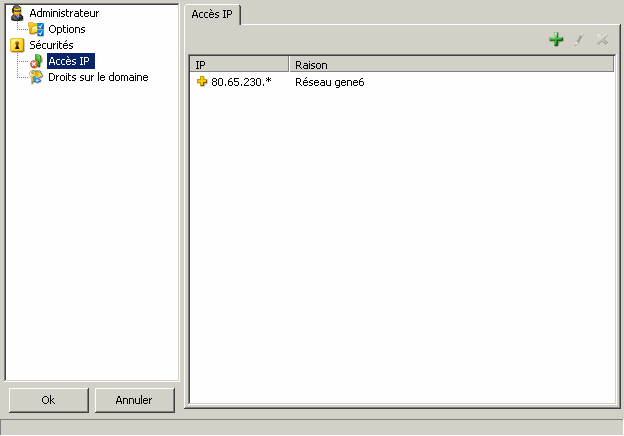Viewport: 624px width, 436px height.
Task: Click the Réseau gene6 reason cell
Action: click(330, 82)
